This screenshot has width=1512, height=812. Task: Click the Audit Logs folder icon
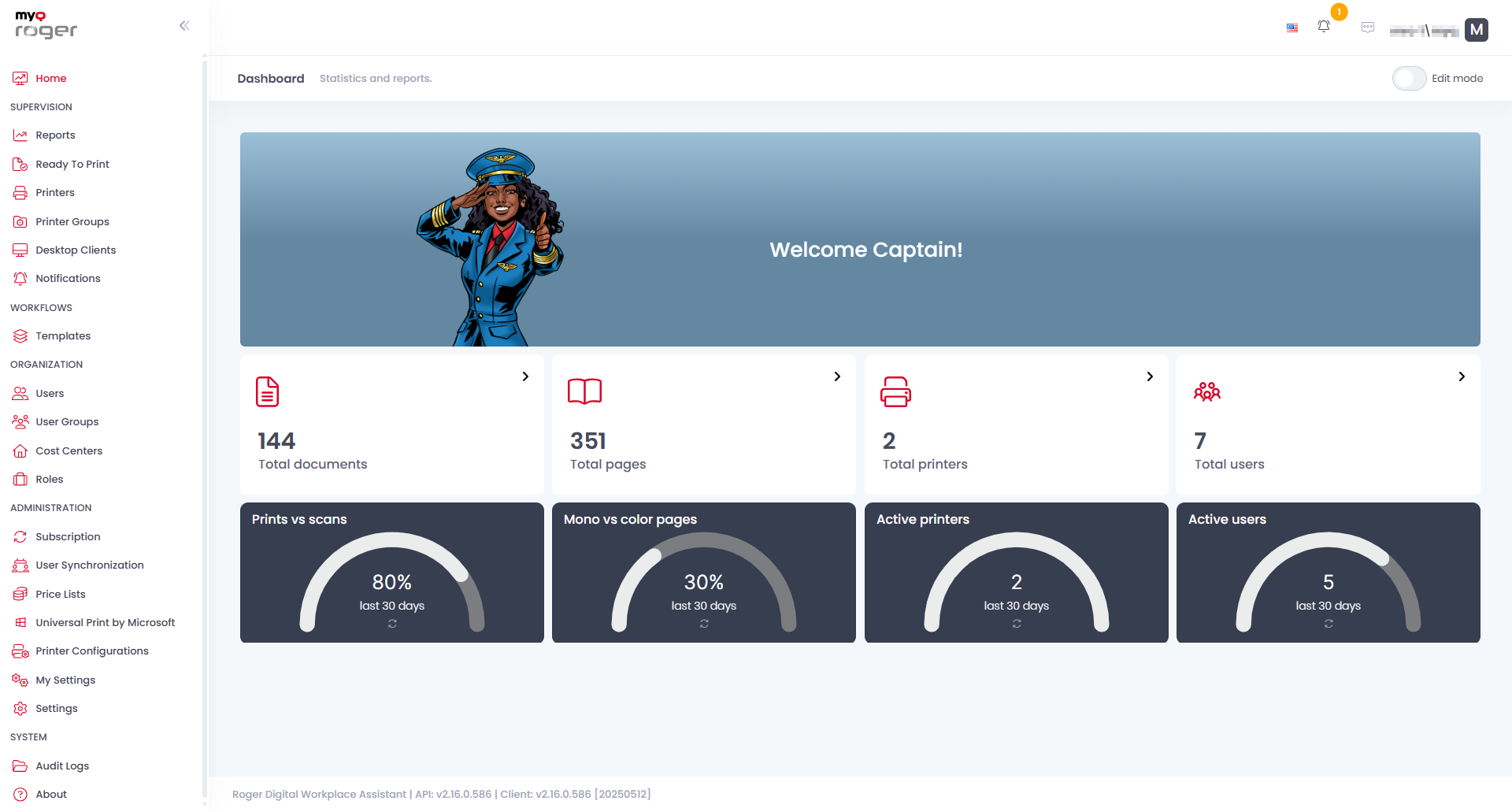click(x=20, y=766)
